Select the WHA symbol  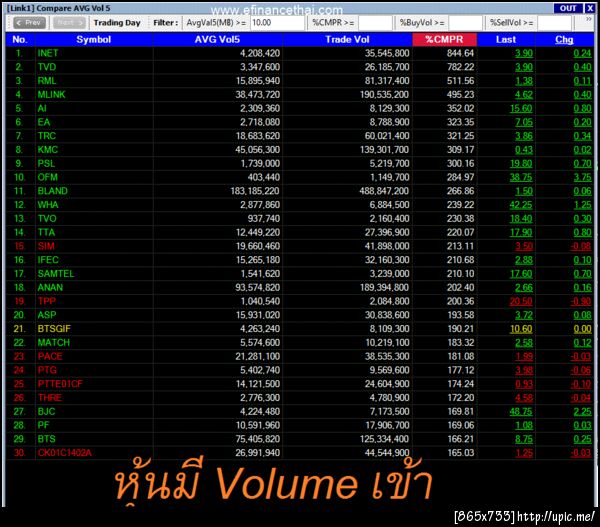[x=48, y=205]
